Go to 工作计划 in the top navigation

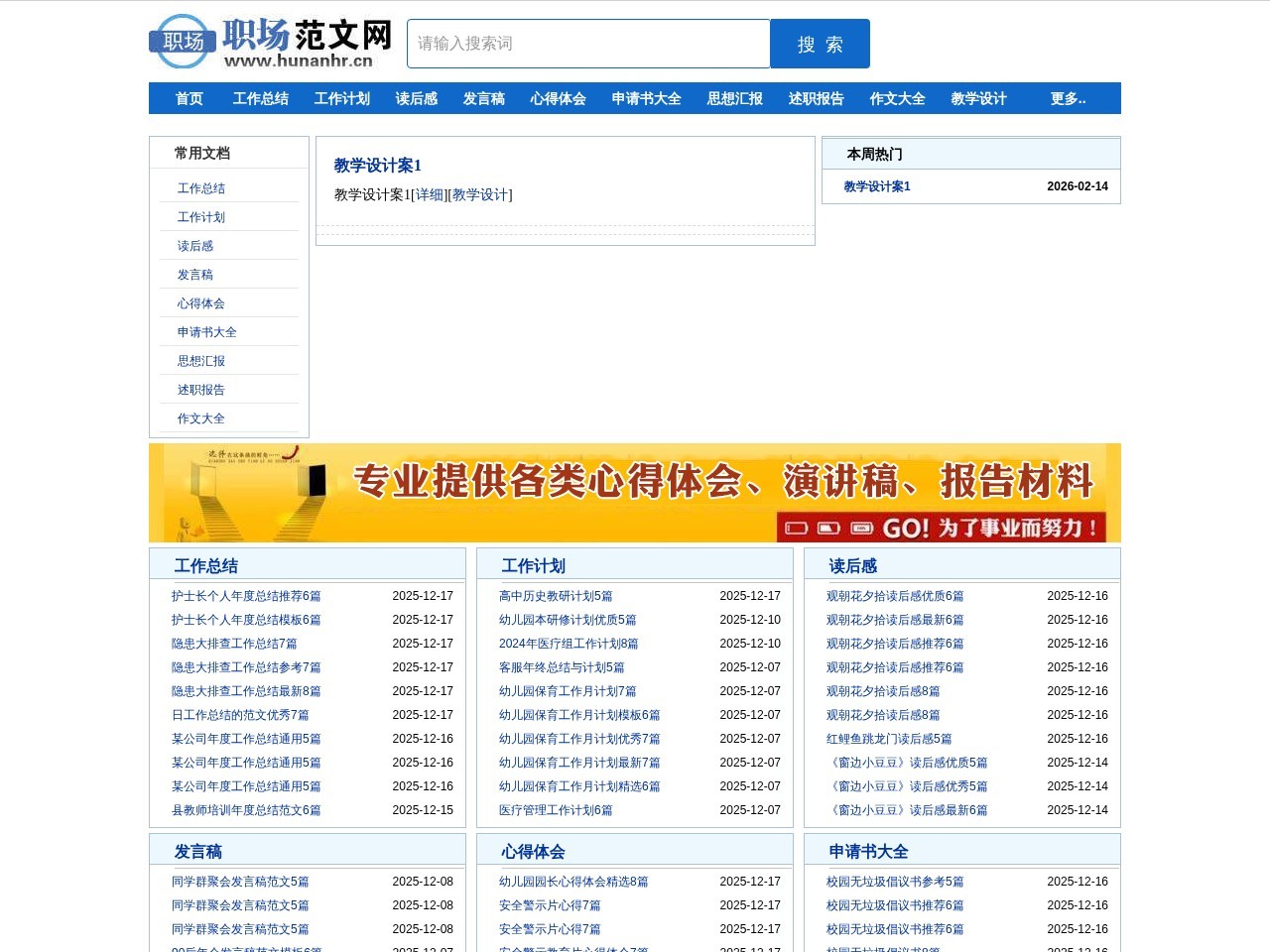342,98
